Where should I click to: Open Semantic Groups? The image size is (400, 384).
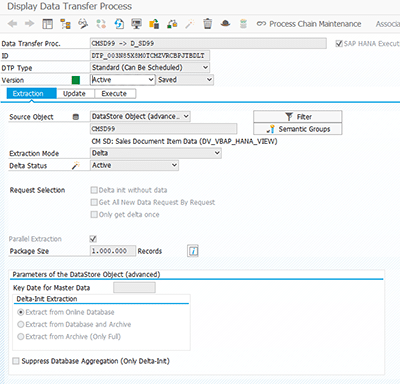coord(298,129)
